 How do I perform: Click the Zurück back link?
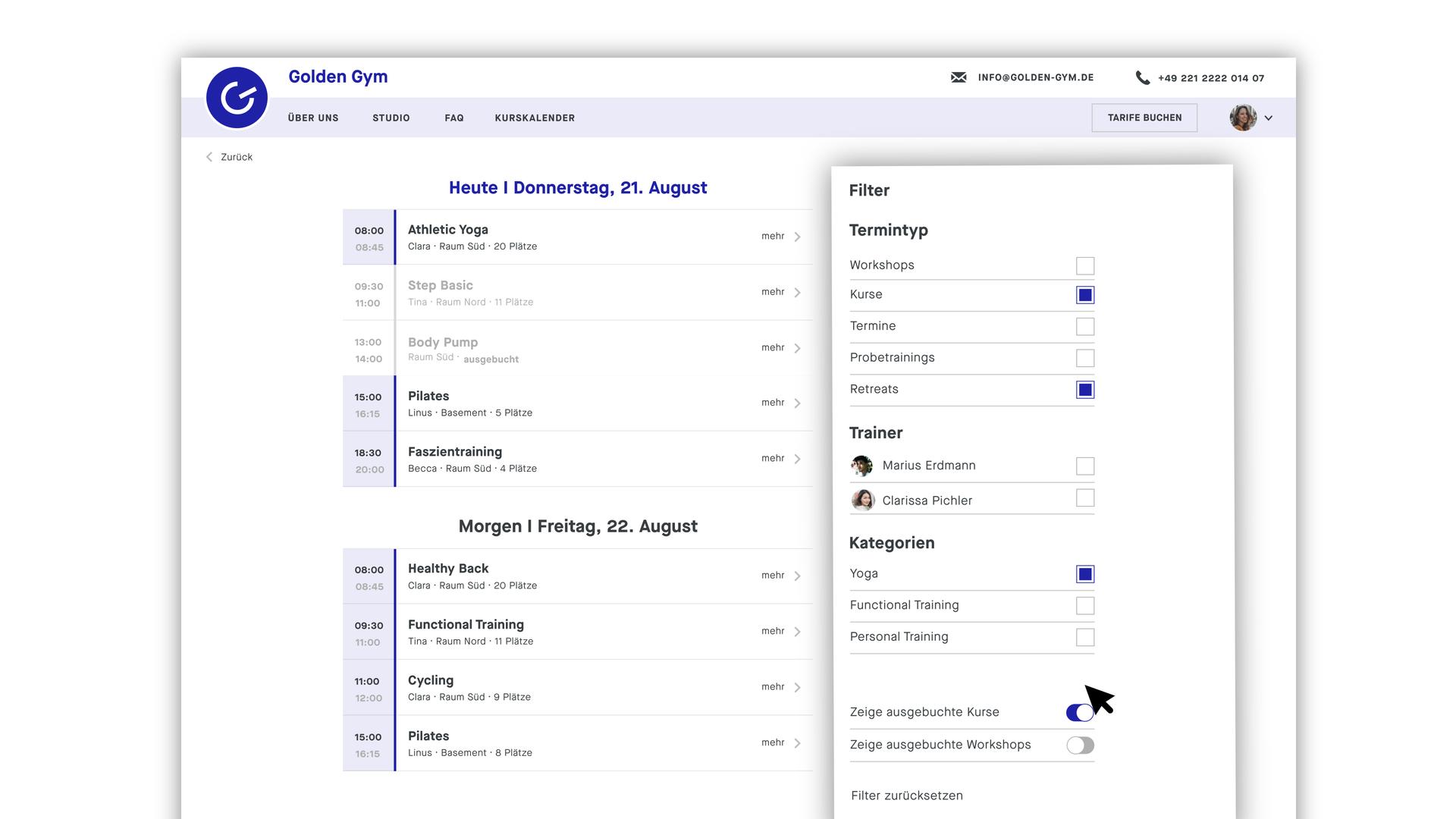point(237,157)
